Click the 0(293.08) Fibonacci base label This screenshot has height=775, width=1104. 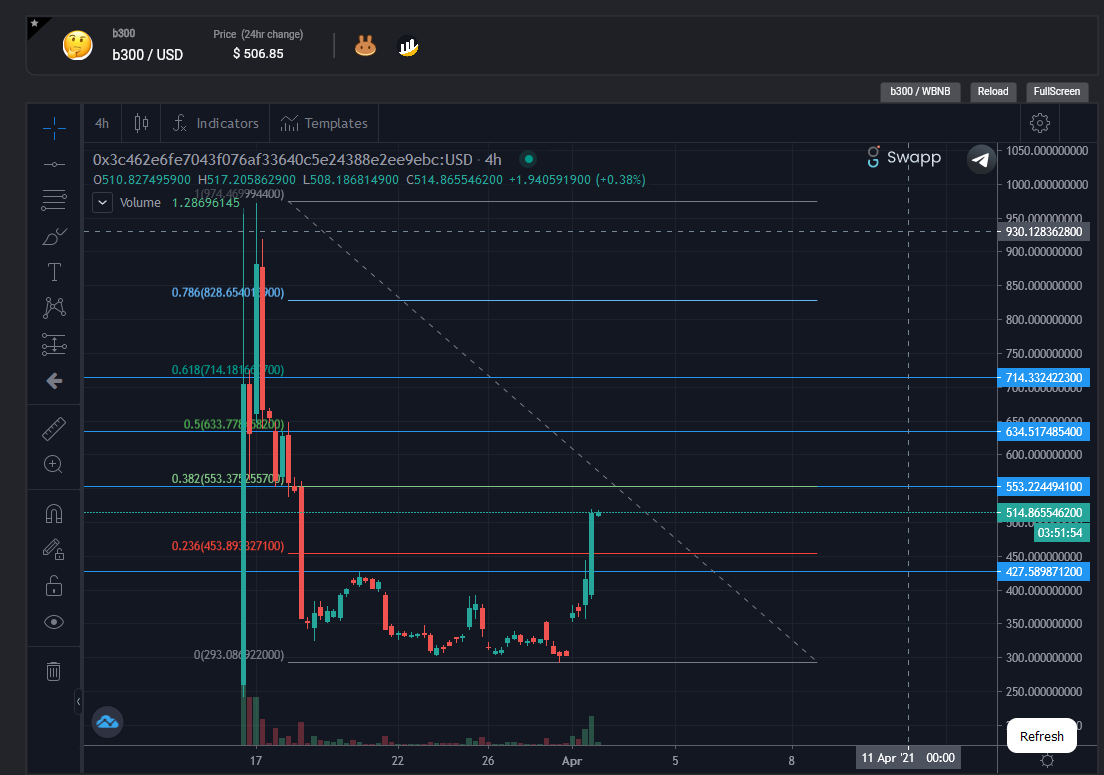tap(239, 655)
